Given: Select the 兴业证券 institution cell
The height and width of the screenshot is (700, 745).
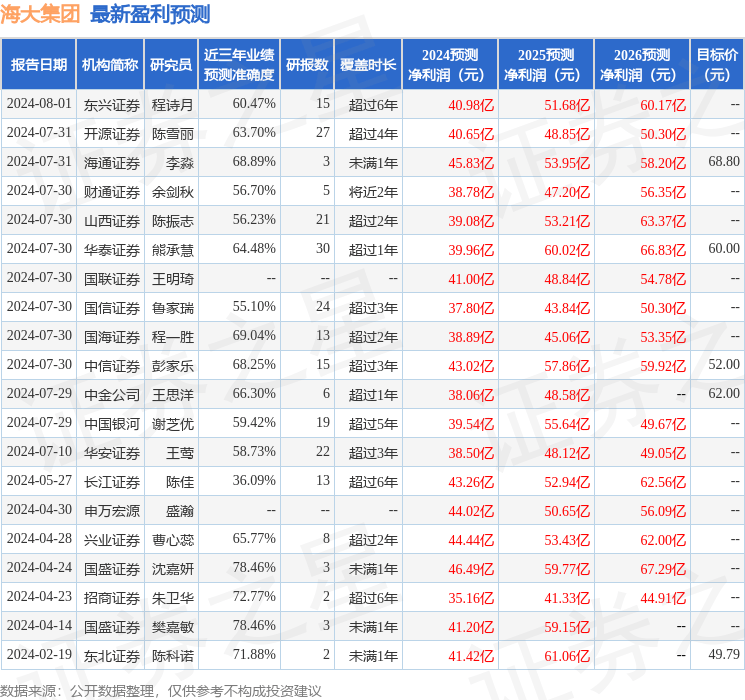Looking at the screenshot, I should [112, 540].
